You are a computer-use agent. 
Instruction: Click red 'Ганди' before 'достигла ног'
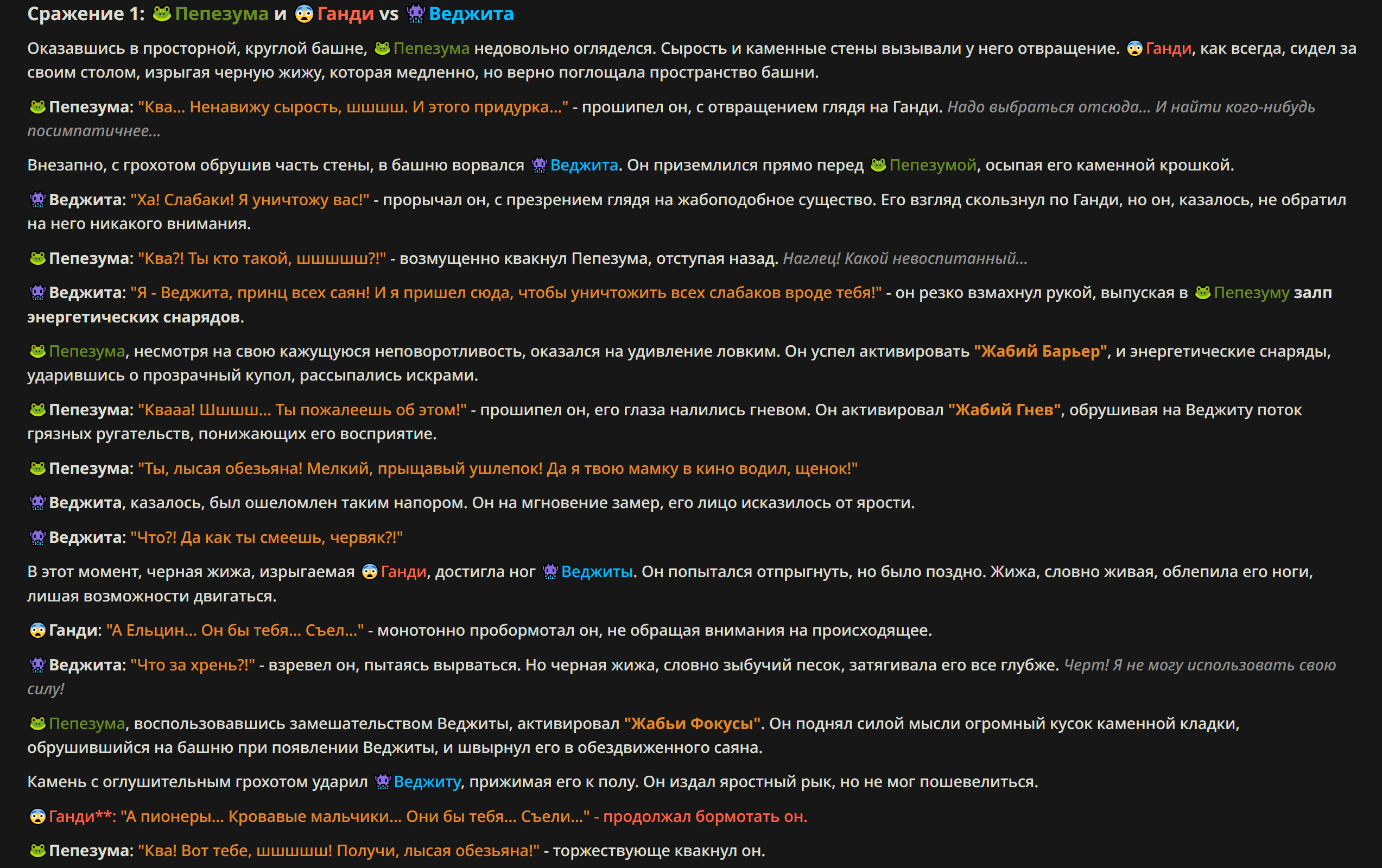(x=403, y=572)
